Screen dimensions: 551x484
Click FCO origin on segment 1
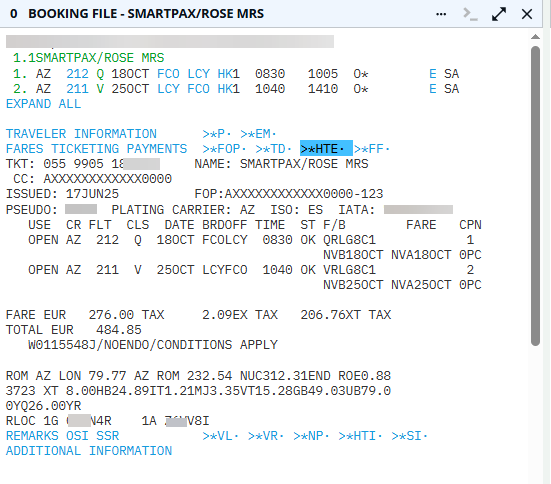(x=168, y=74)
